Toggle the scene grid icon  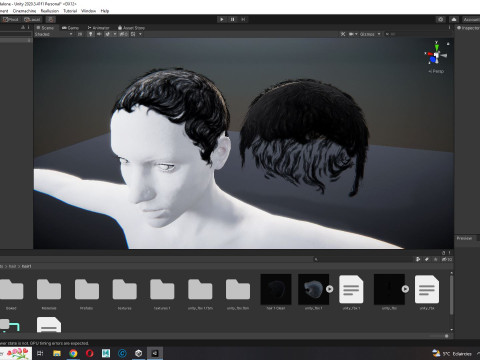[133, 34]
